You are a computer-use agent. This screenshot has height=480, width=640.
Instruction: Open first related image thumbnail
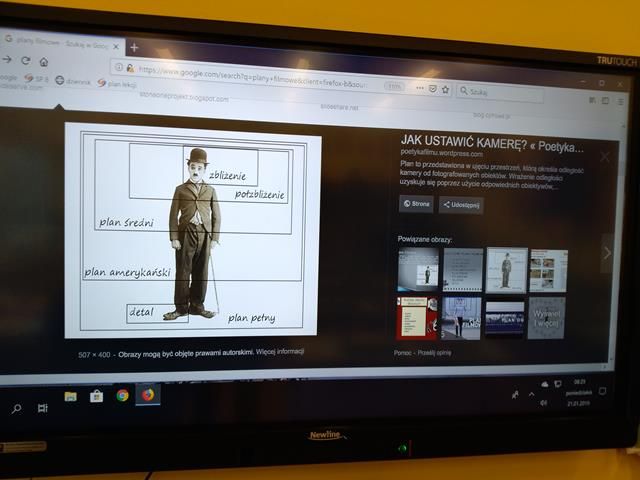pyautogui.click(x=418, y=269)
